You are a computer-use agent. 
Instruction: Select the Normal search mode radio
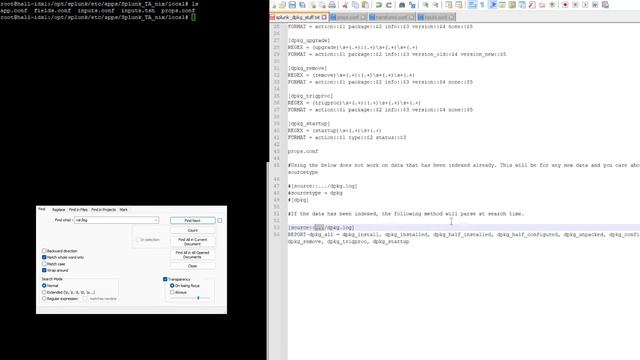click(x=44, y=286)
